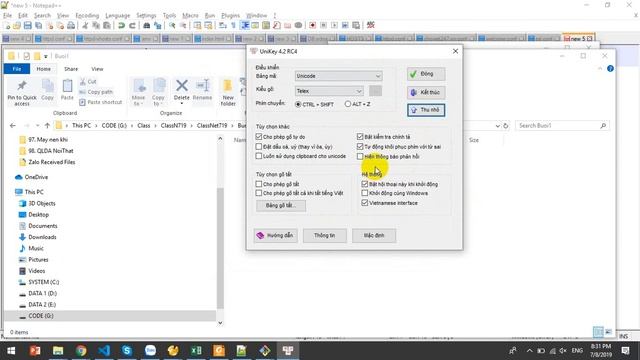The height and width of the screenshot is (360, 640).
Task: Click Open file folder icon in Notepad++
Action: 17,25
